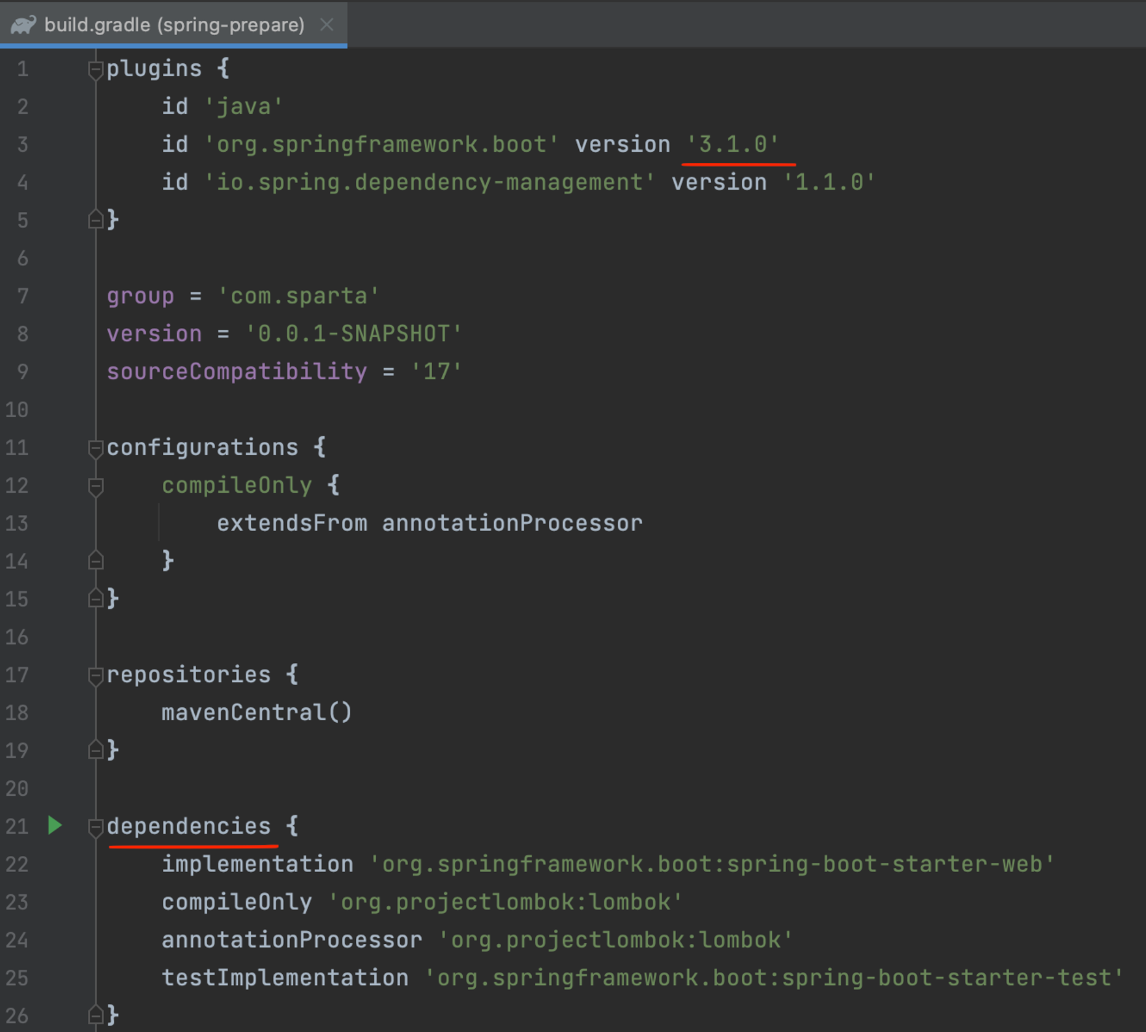1146x1032 pixels.
Task: Click the 'configurations' keyword
Action: (202, 447)
